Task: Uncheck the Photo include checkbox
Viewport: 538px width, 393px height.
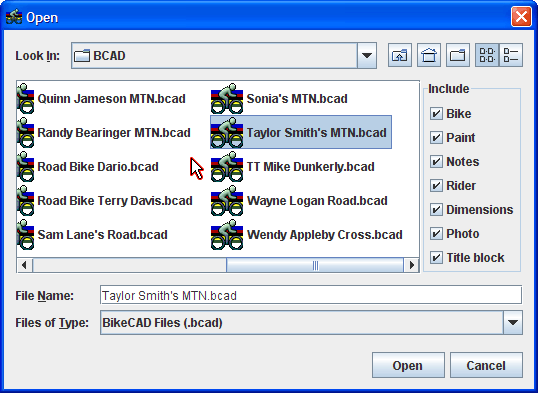Action: pyautogui.click(x=436, y=233)
